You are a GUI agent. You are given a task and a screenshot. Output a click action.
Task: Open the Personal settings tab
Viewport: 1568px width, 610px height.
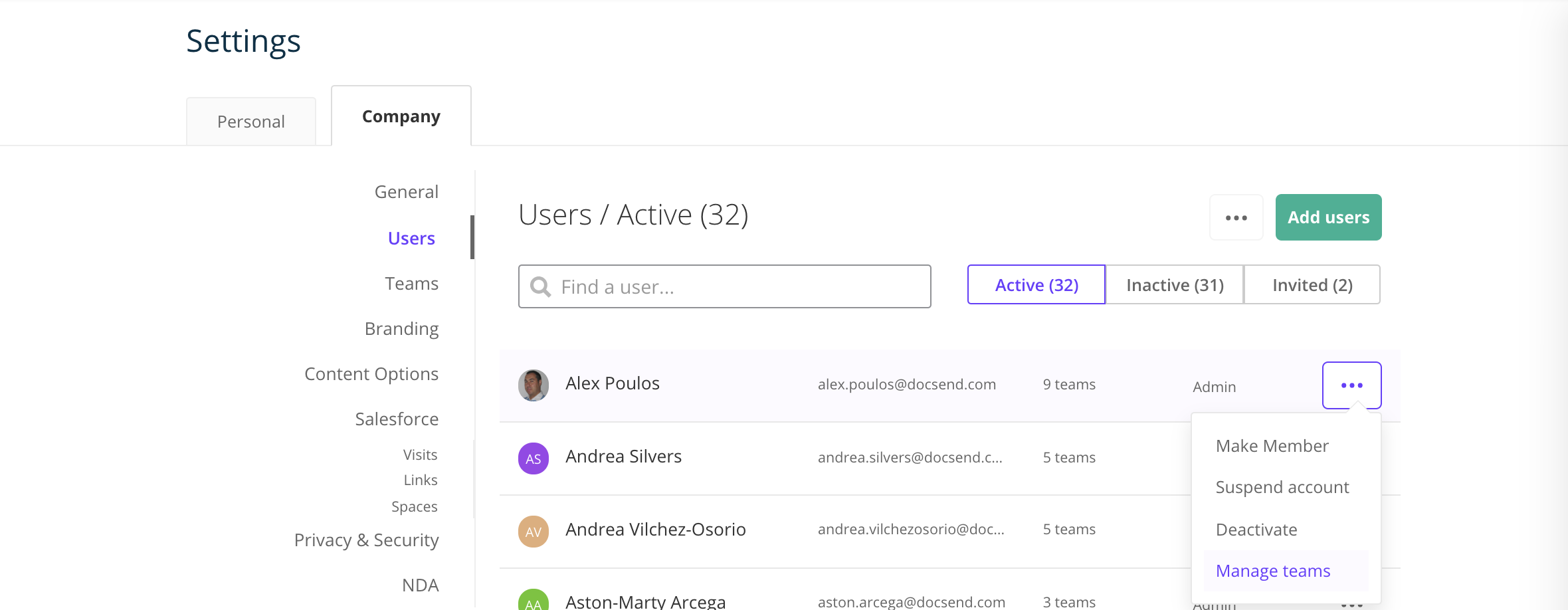pos(251,122)
